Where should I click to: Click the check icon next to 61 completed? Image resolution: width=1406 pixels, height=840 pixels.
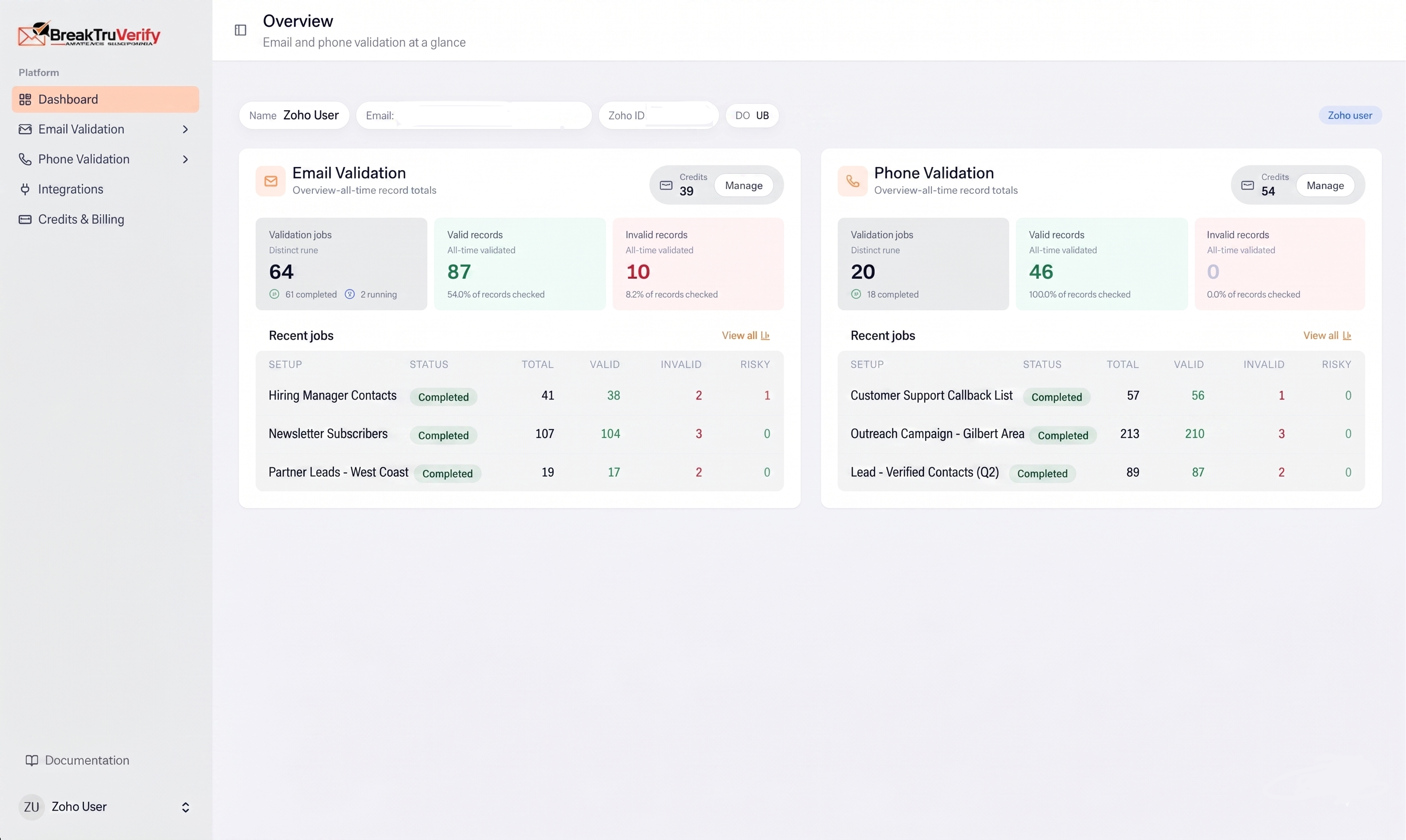(275, 295)
